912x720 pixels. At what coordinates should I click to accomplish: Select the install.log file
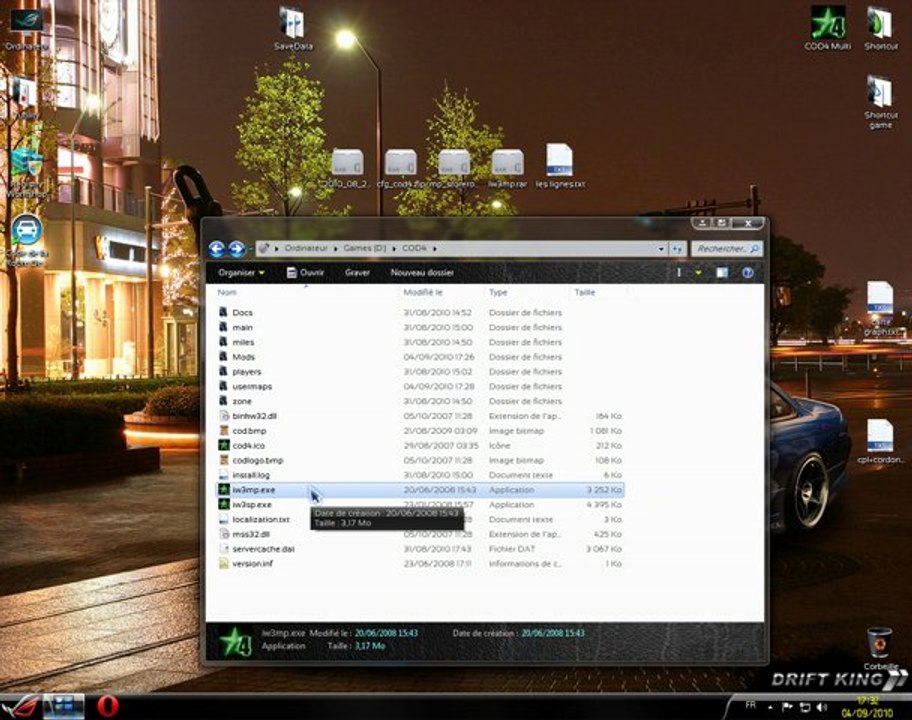[x=251, y=475]
